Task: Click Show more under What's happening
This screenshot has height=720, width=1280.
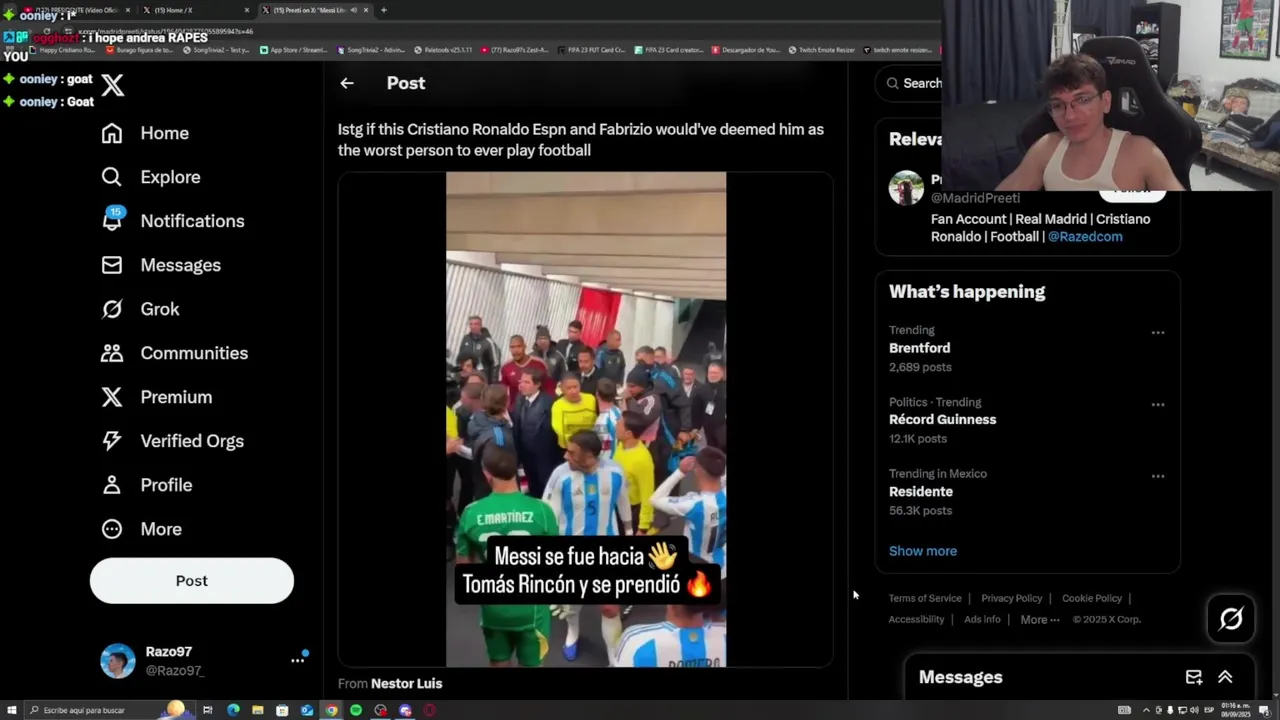Action: [x=923, y=551]
